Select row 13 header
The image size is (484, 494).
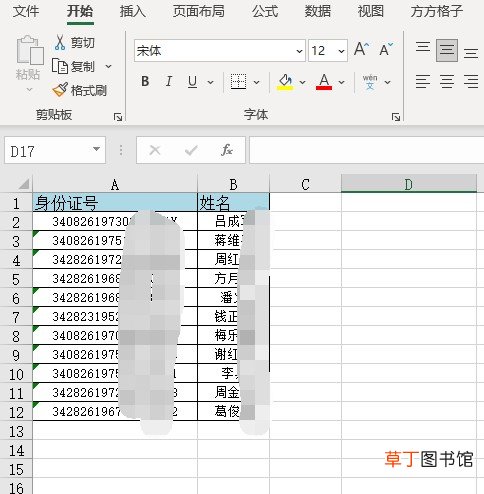tap(16, 431)
